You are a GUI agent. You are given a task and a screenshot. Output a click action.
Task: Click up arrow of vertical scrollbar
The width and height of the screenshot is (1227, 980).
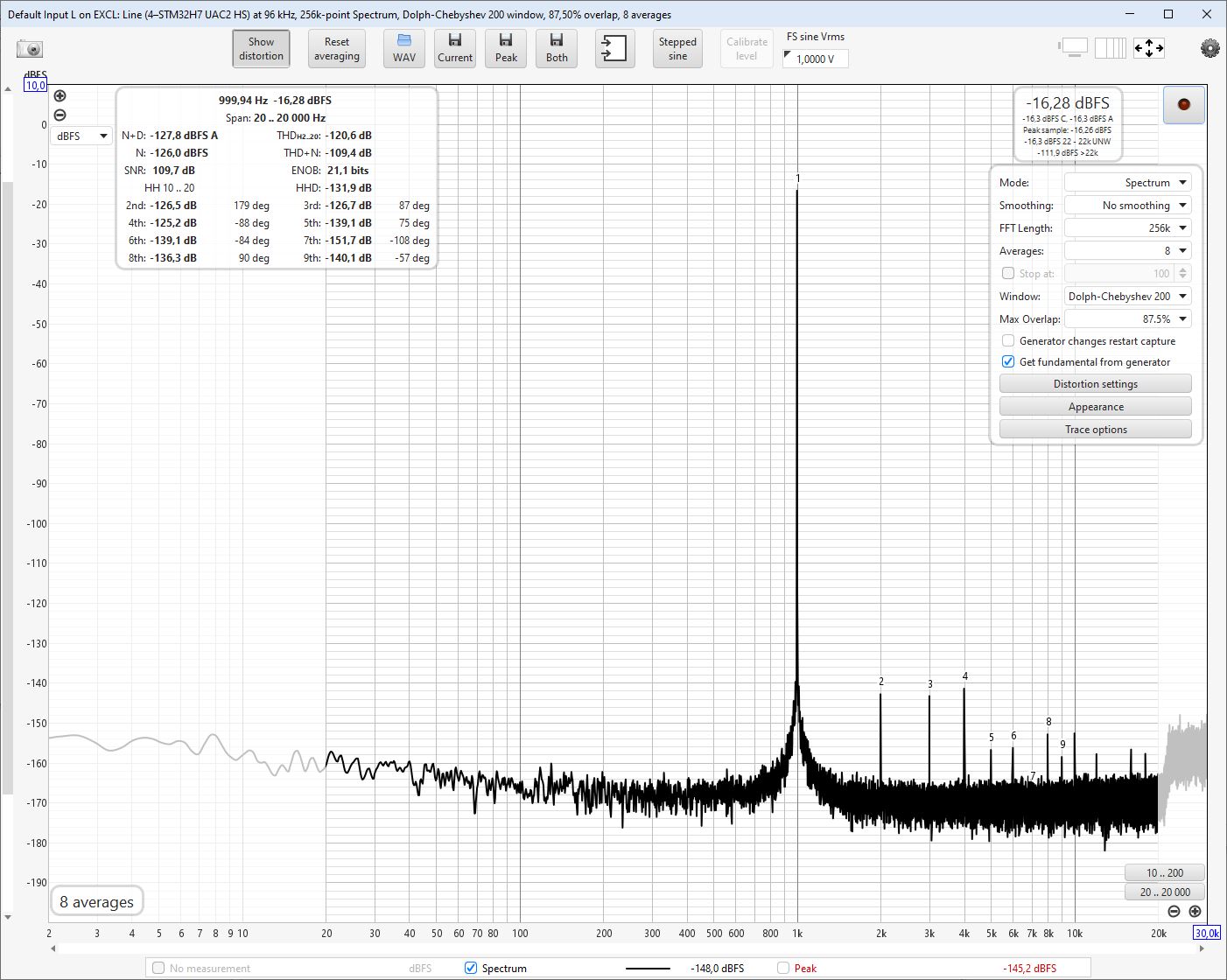tap(8, 89)
